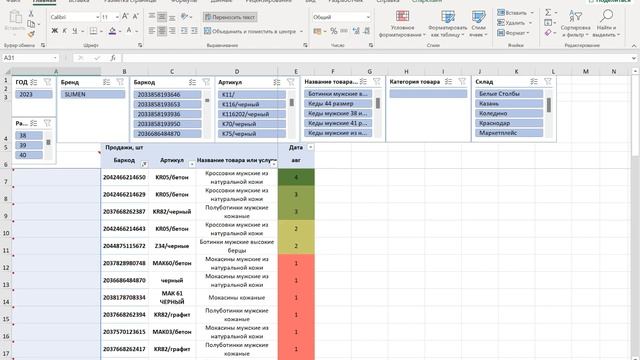Increase decimal places

pos(356,31)
